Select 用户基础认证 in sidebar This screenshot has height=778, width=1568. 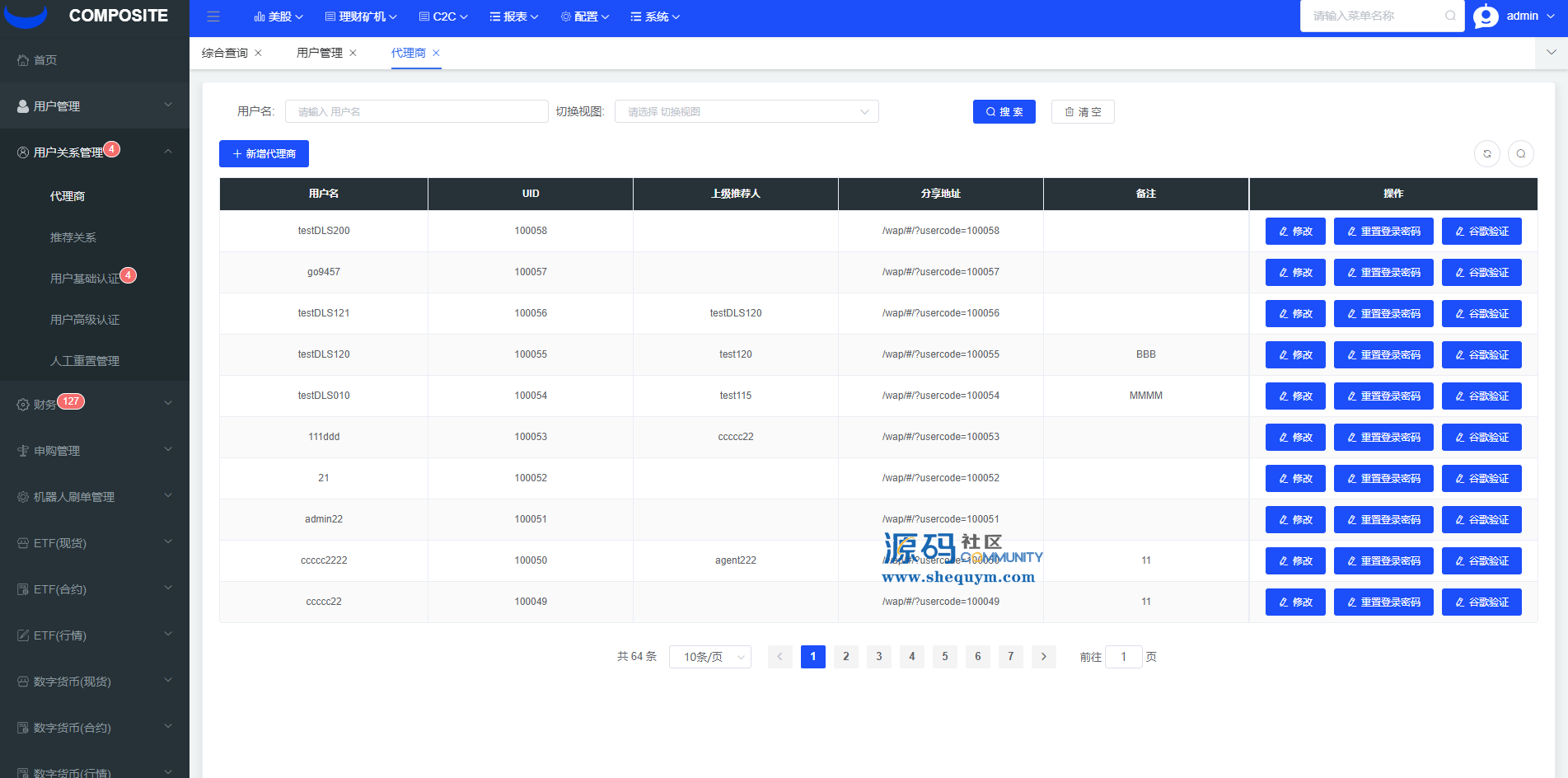[85, 279]
